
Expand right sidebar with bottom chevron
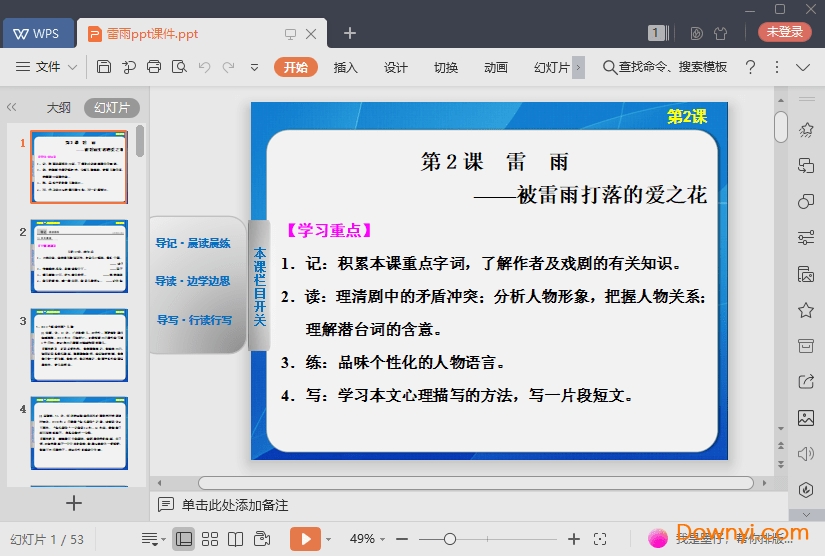click(x=807, y=514)
